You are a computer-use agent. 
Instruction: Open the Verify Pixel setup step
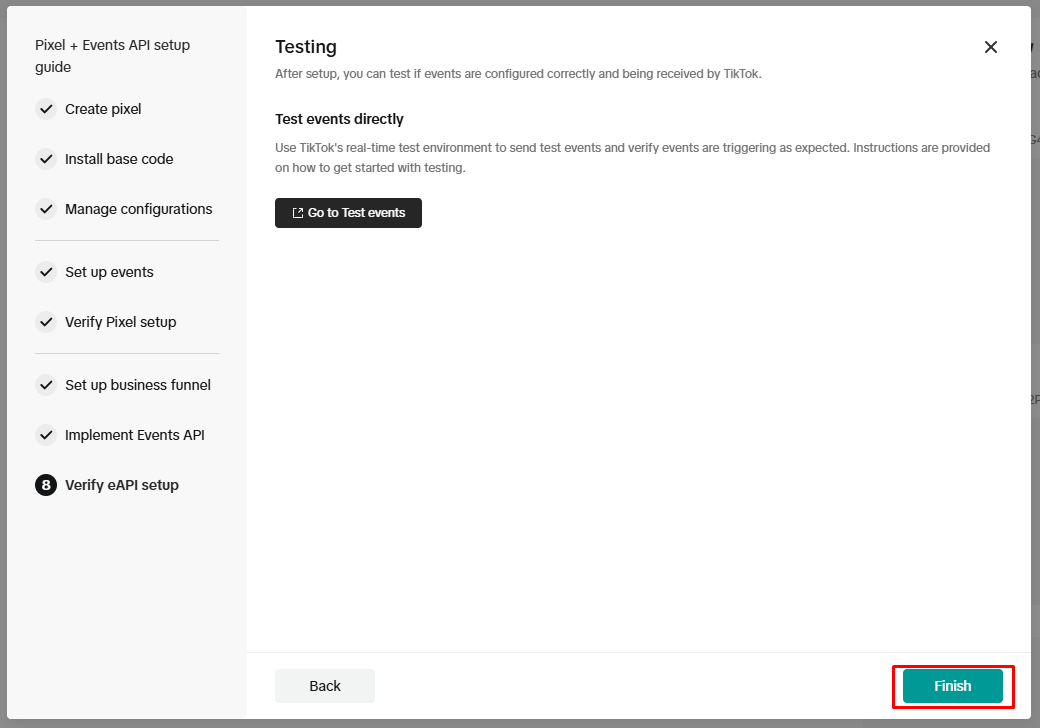120,322
